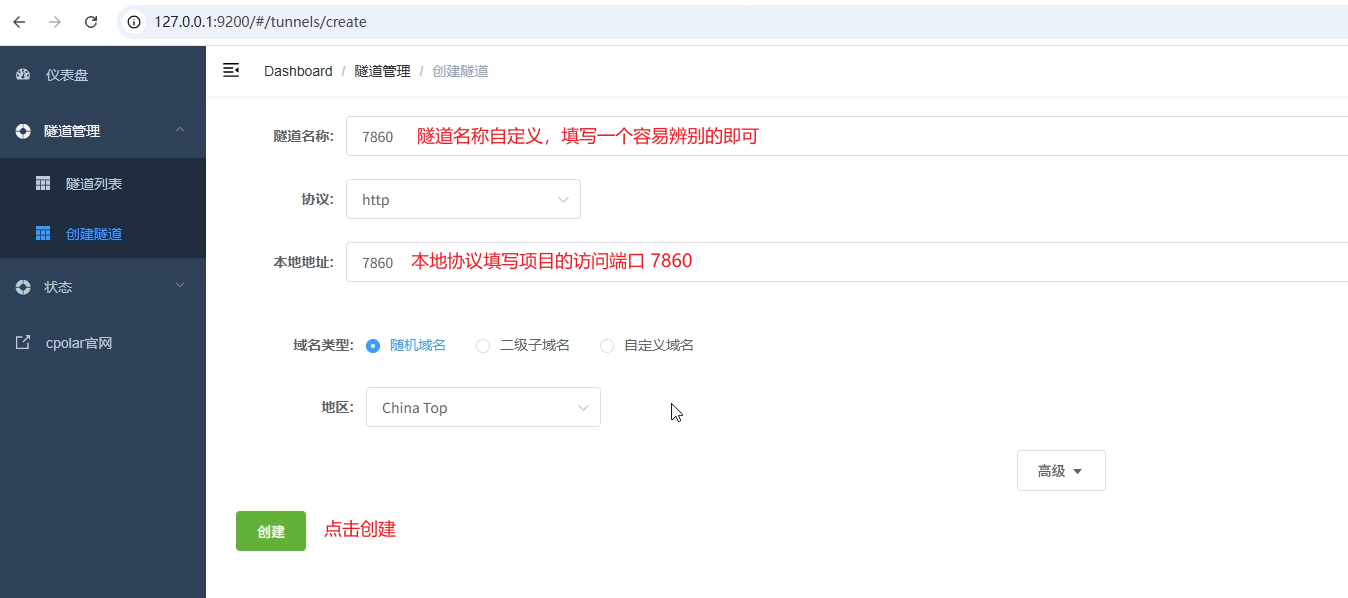Click the cpolar官网 external link icon

(x=24, y=343)
